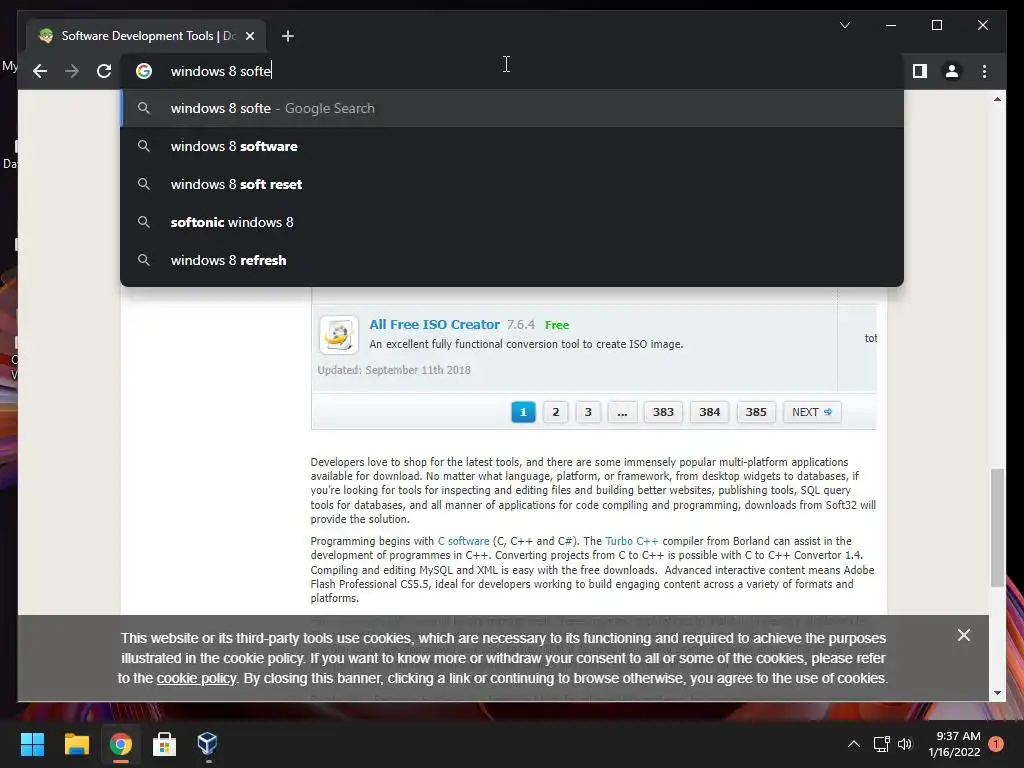This screenshot has width=1024, height=768.
Task: Open File Explorer from the taskbar
Action: 76,744
